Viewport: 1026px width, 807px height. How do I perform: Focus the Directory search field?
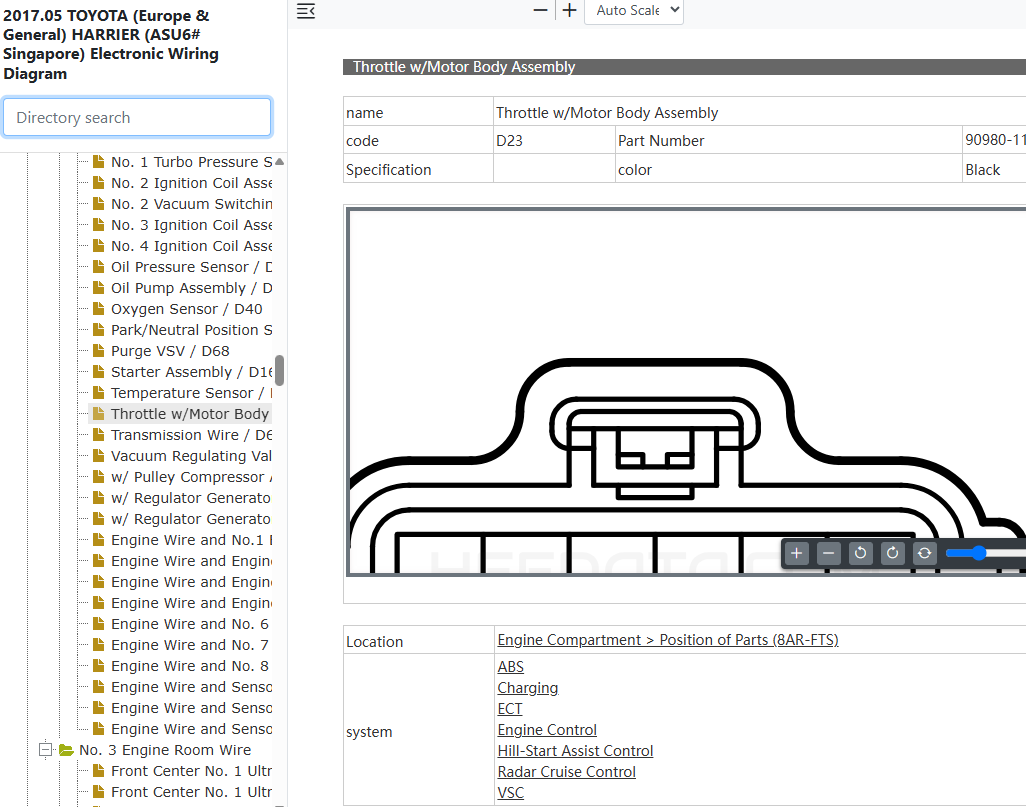click(137, 117)
